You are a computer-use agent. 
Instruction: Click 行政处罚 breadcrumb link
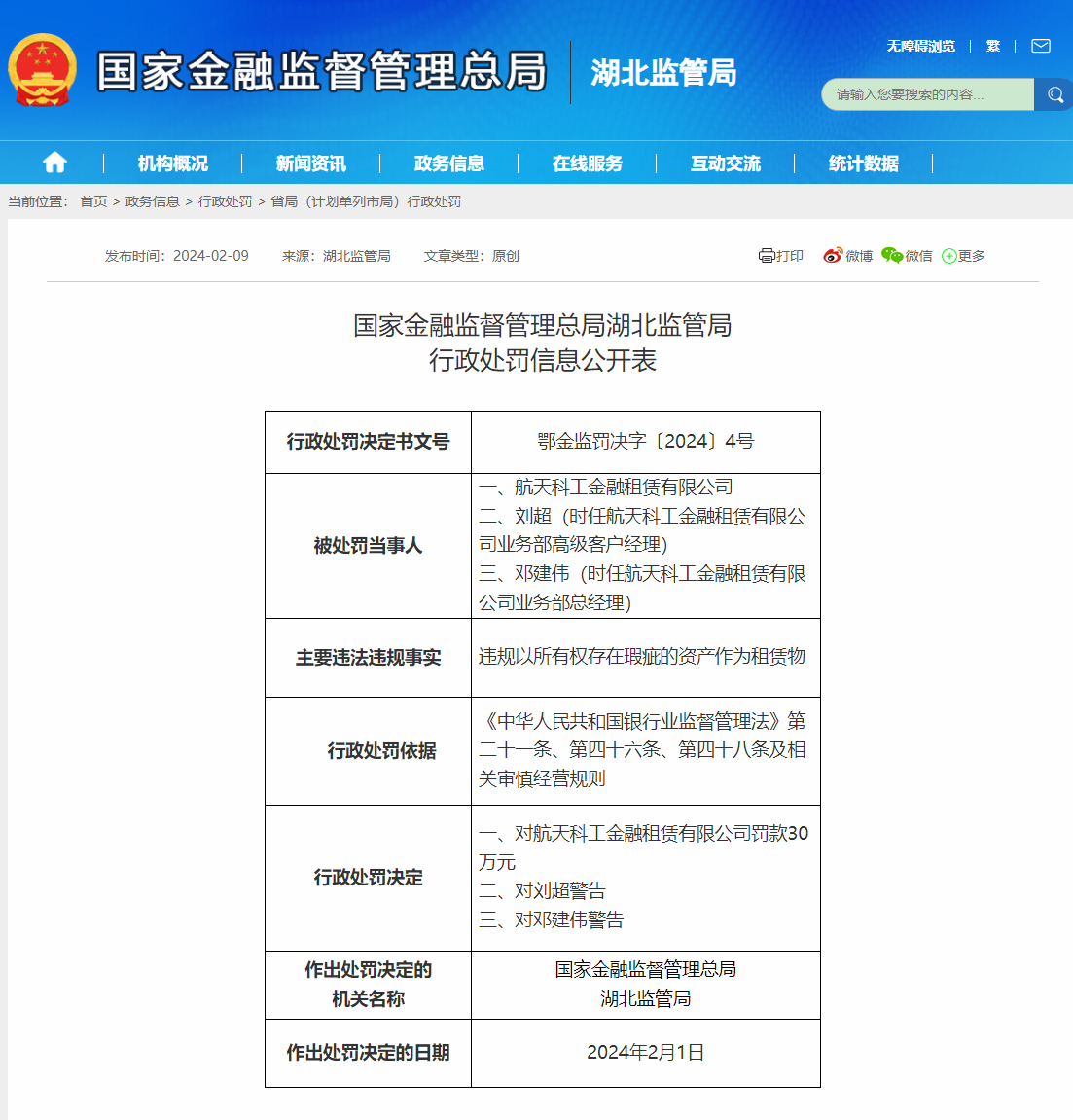(x=225, y=201)
